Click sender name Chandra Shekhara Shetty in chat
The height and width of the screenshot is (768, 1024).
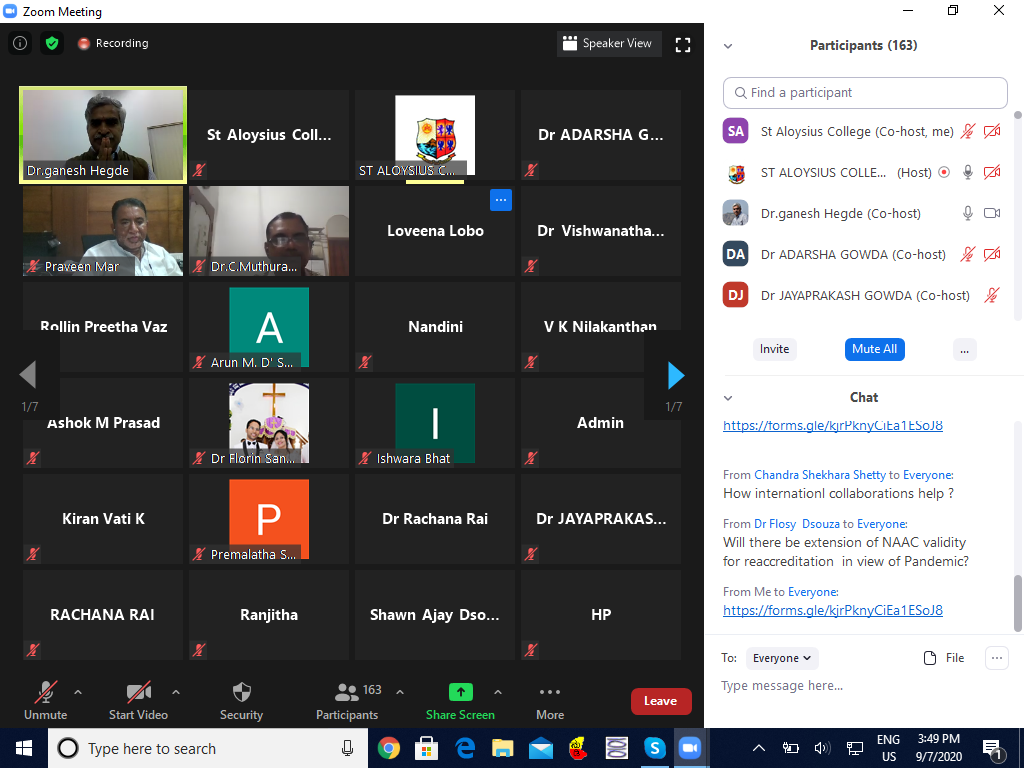[820, 475]
